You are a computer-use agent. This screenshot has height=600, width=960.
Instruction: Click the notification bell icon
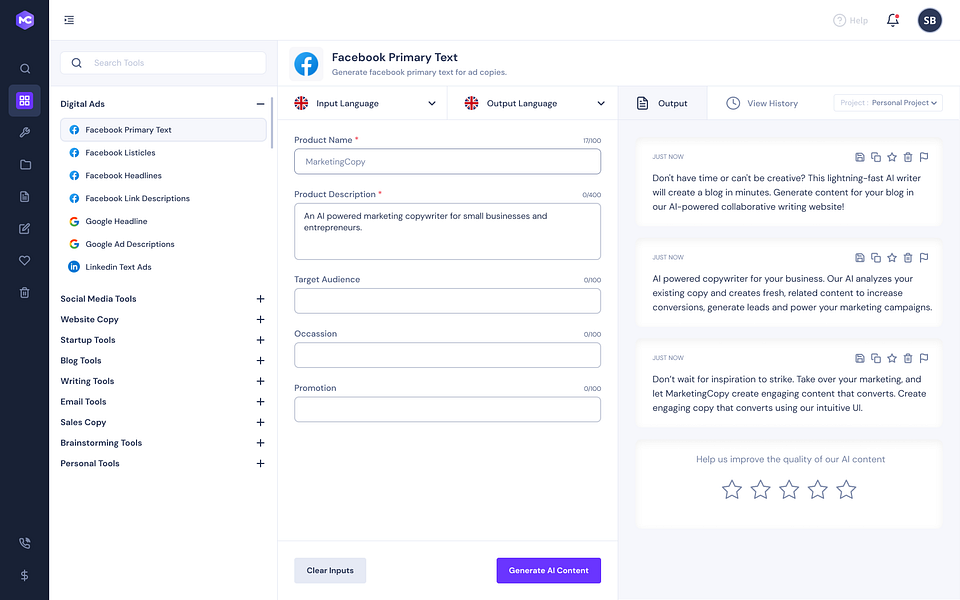coord(893,20)
